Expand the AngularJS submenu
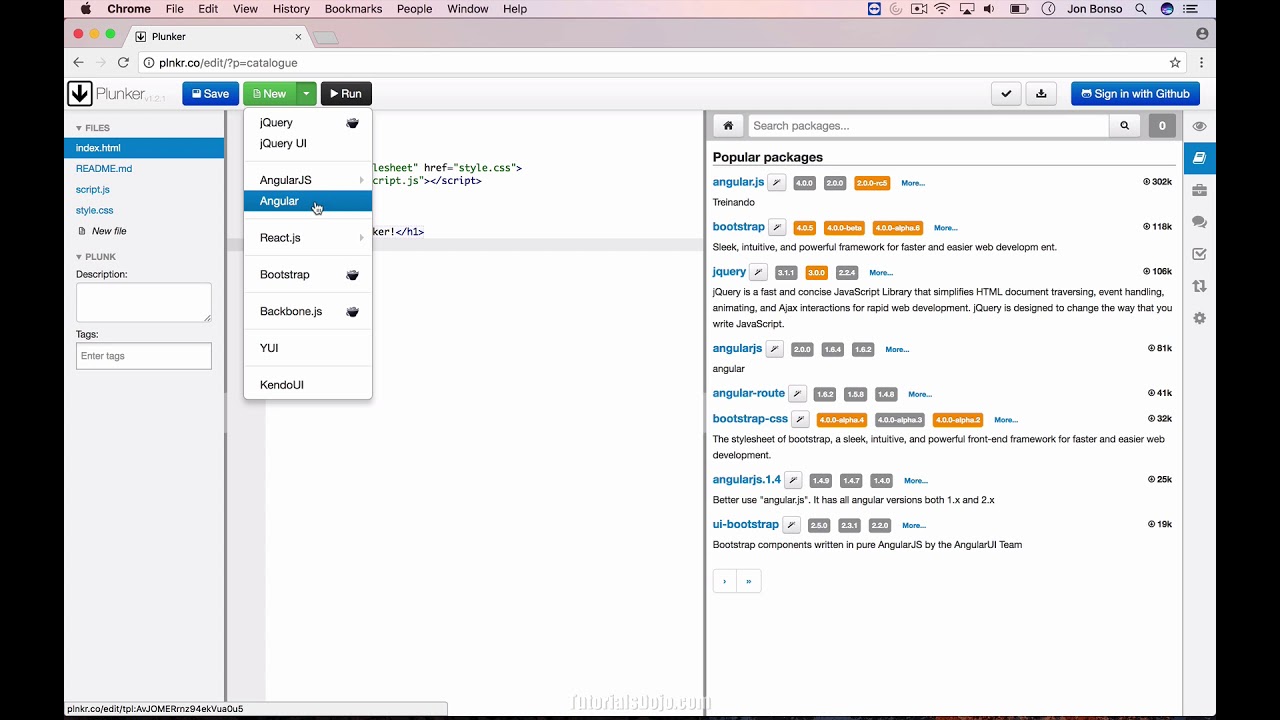Screen dimensions: 1280x720 (x=308, y=180)
